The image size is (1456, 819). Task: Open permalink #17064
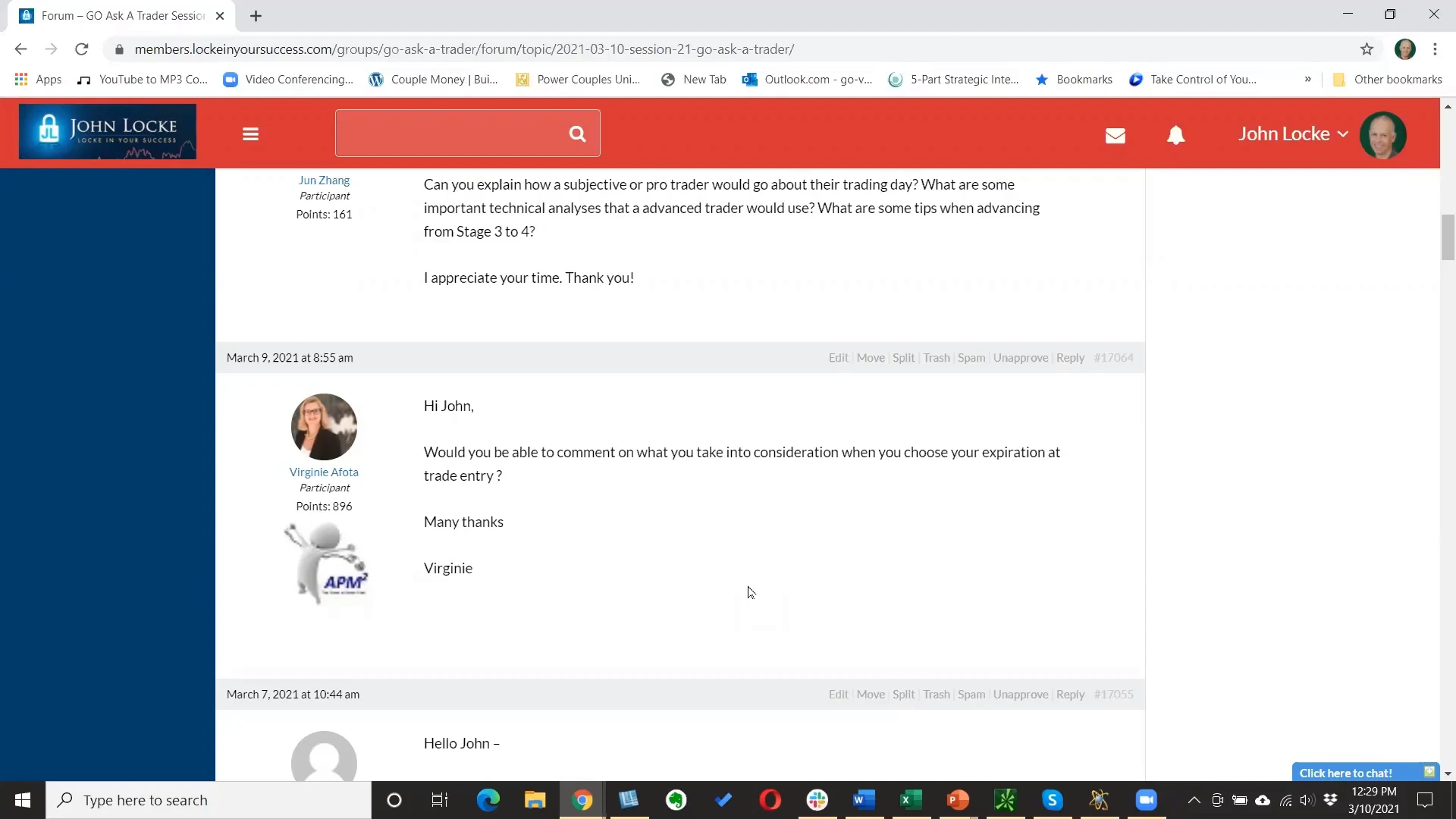click(x=1113, y=358)
